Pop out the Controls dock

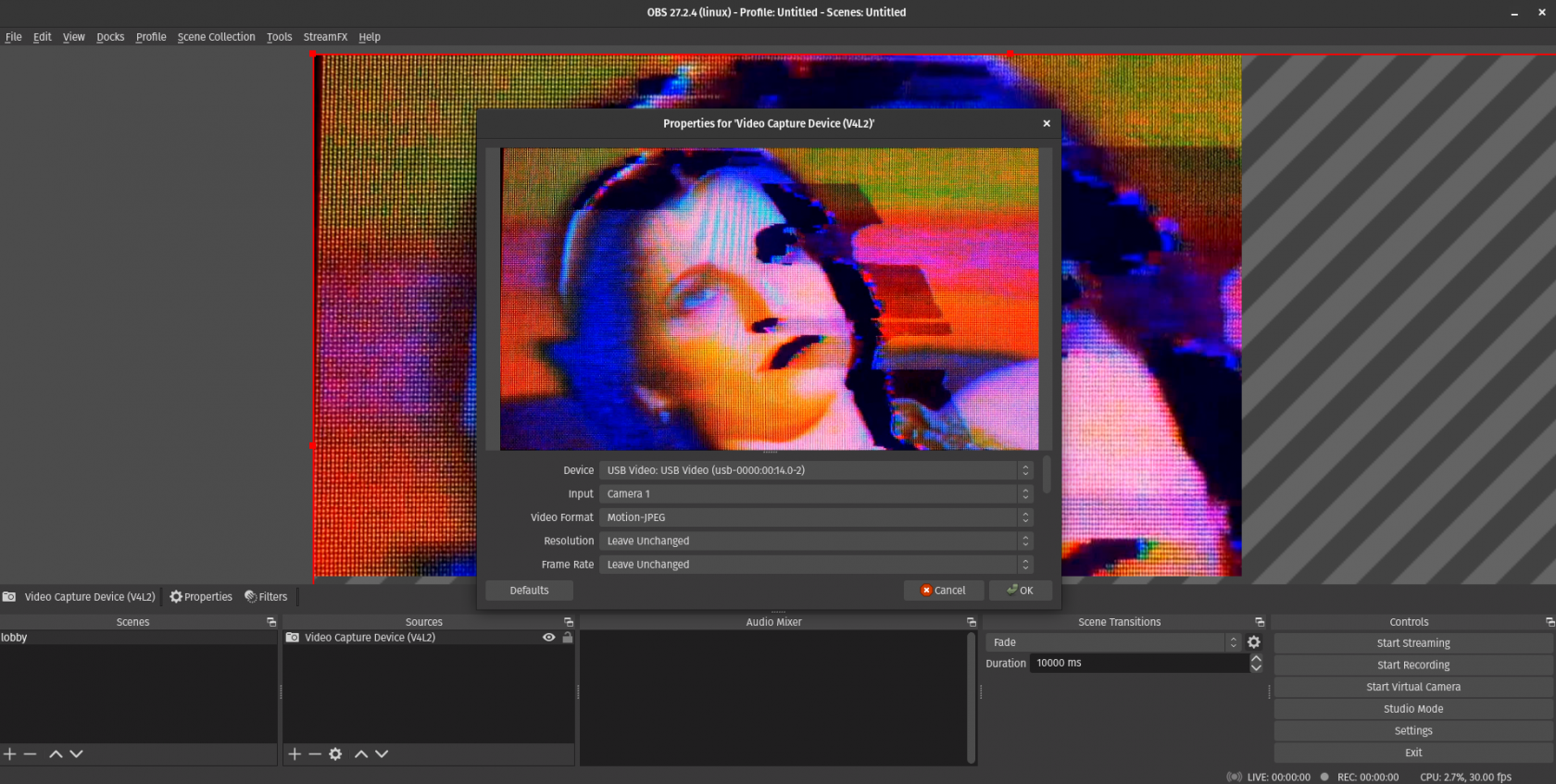1550,622
